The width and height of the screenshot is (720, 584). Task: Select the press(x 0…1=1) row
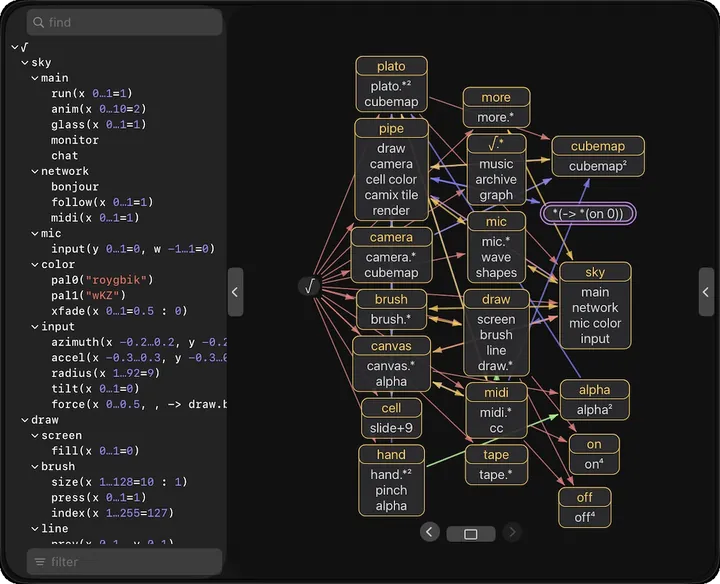click(99, 497)
